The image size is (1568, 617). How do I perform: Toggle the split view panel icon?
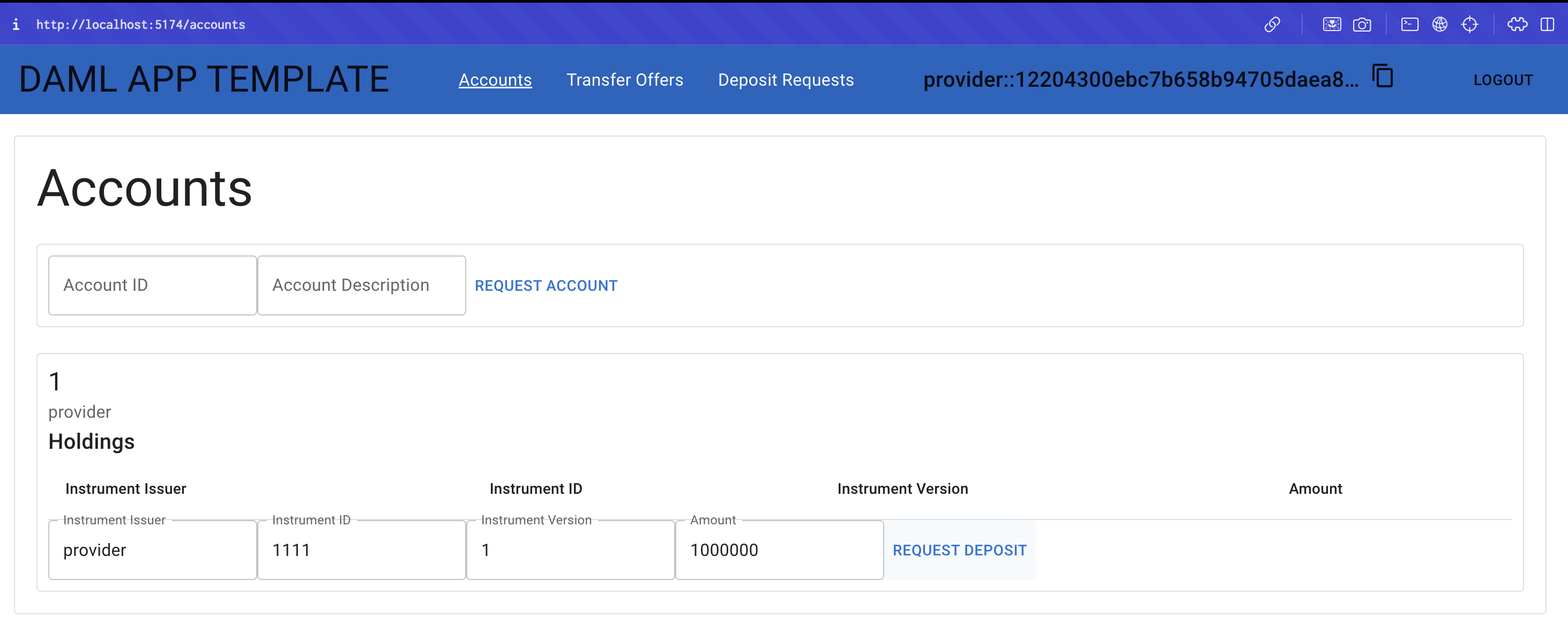click(x=1547, y=24)
